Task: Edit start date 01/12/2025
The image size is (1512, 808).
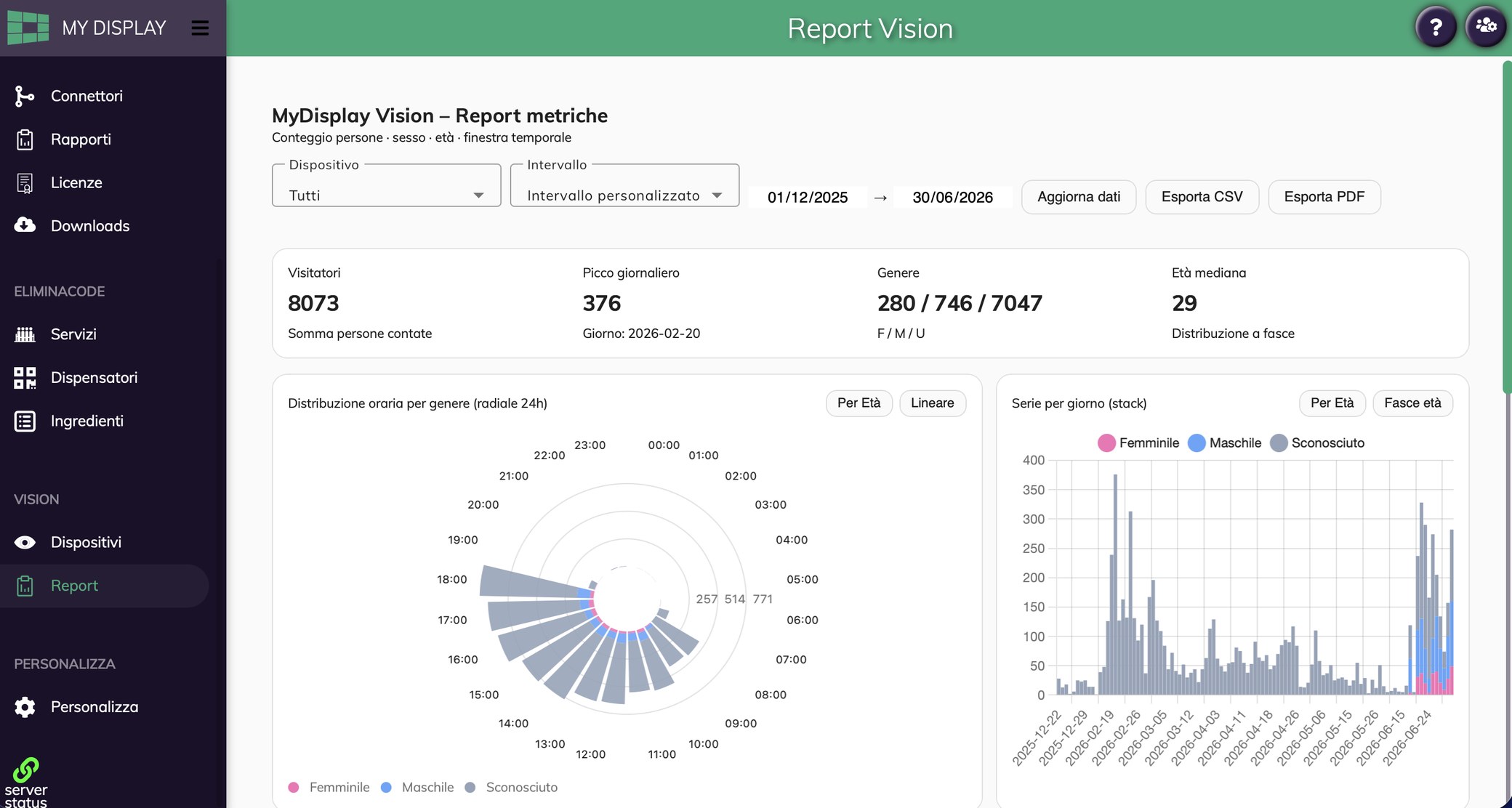Action: click(808, 197)
